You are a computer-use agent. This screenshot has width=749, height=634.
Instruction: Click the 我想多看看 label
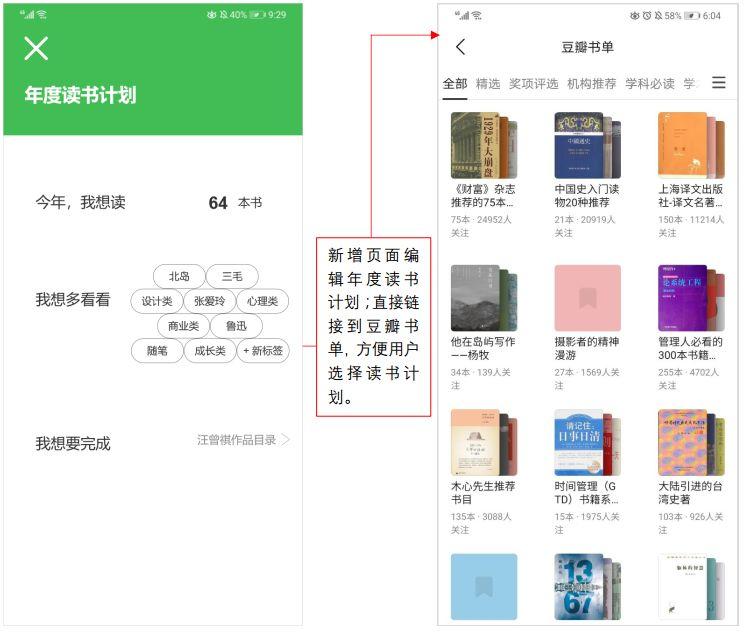point(73,300)
